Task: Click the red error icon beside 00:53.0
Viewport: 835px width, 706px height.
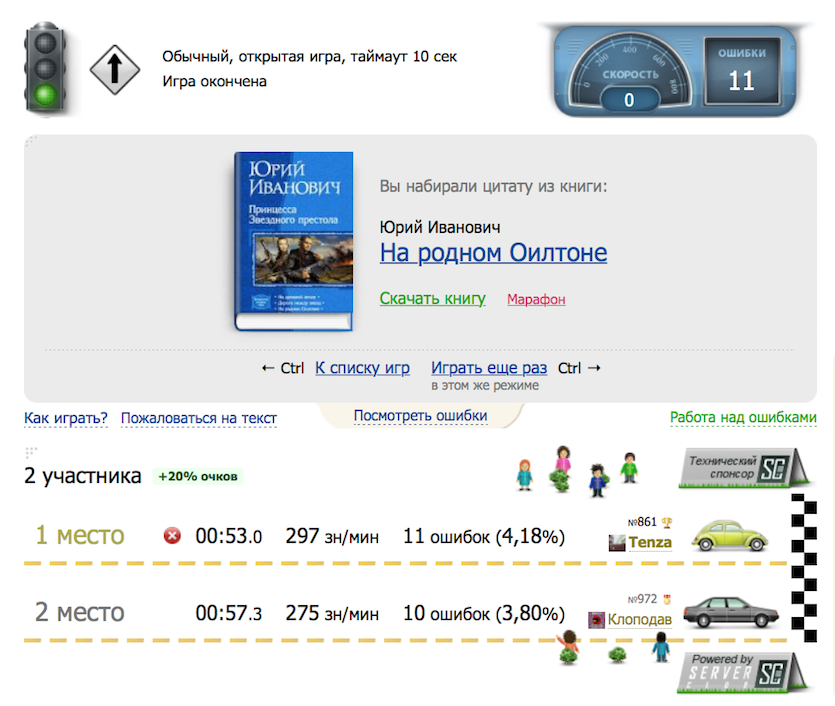Action: click(172, 537)
